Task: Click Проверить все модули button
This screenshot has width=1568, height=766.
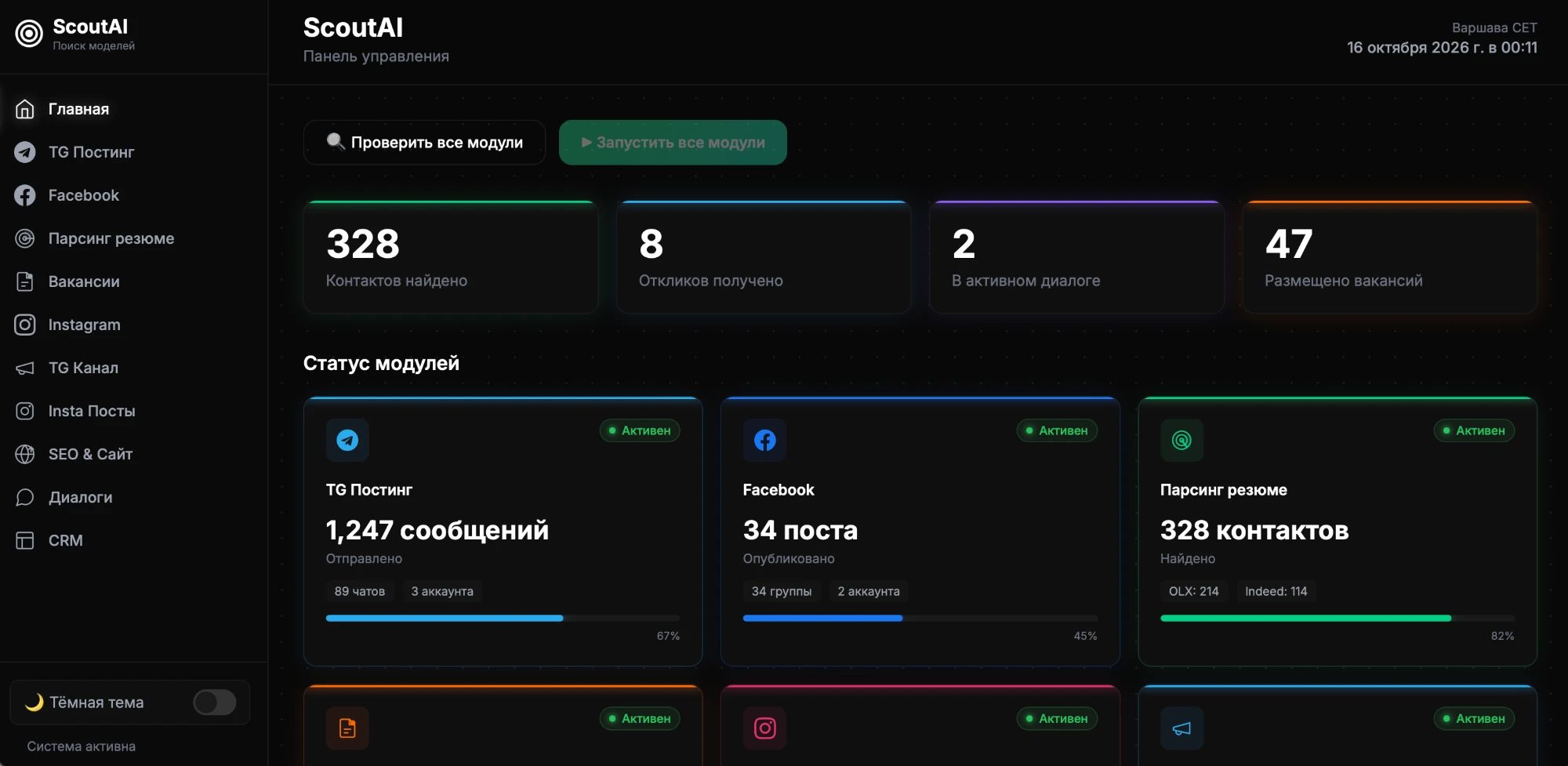Action: pos(424,143)
